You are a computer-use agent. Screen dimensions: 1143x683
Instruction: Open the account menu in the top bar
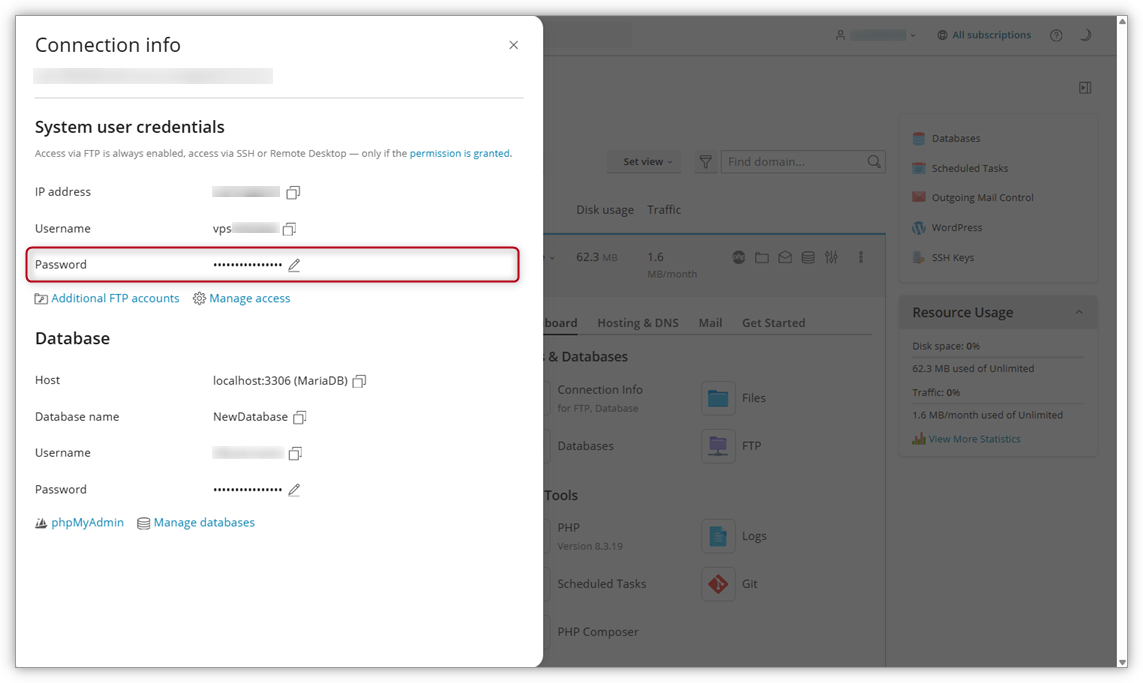coord(877,34)
